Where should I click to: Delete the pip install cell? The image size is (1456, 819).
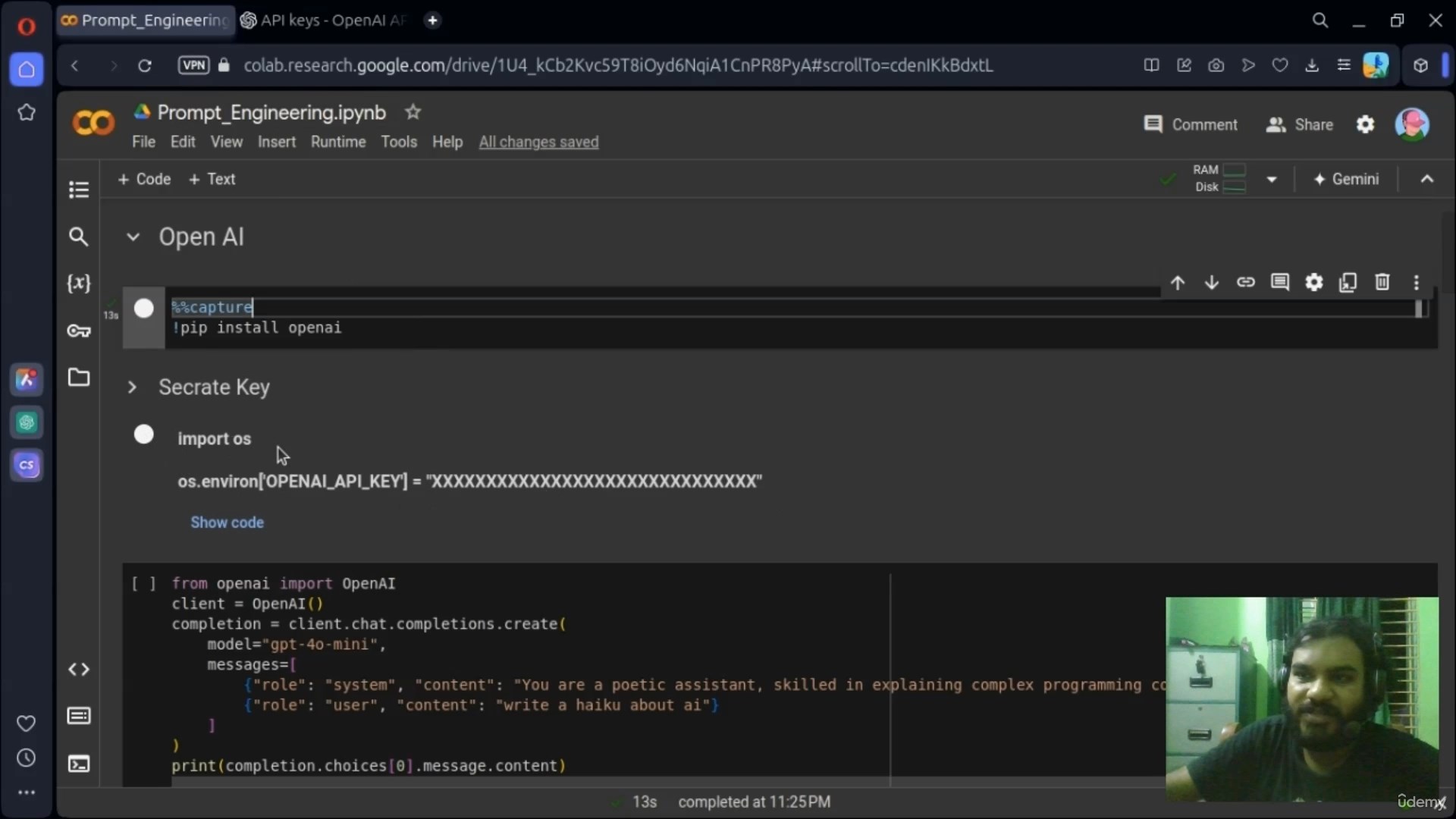click(1382, 283)
